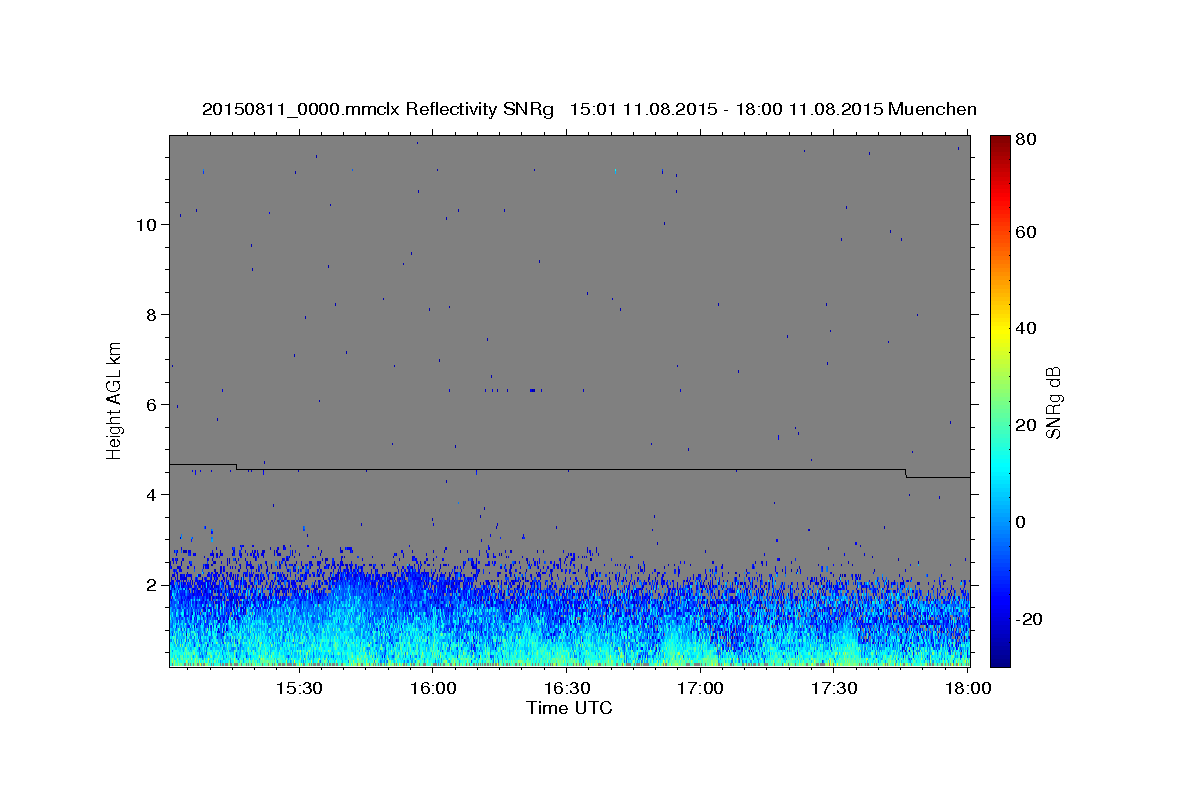Click the colorbar value 0
This screenshot has width=1200, height=800.
point(1022,522)
